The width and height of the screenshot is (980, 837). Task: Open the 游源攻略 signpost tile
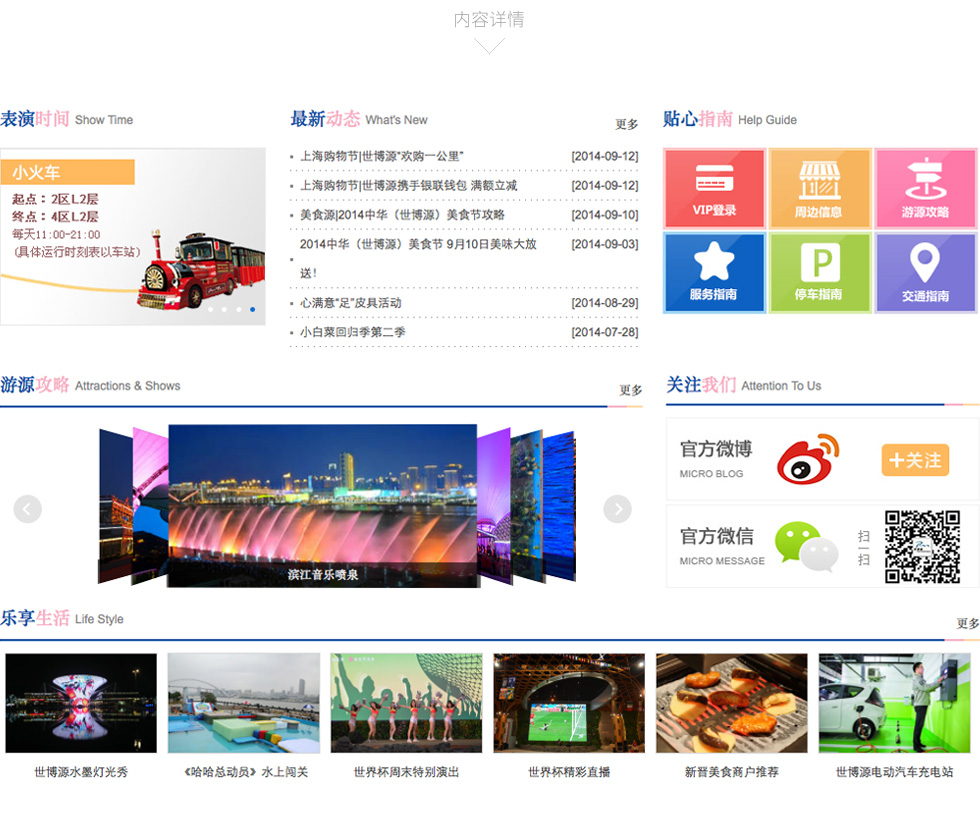pyautogui.click(x=925, y=189)
